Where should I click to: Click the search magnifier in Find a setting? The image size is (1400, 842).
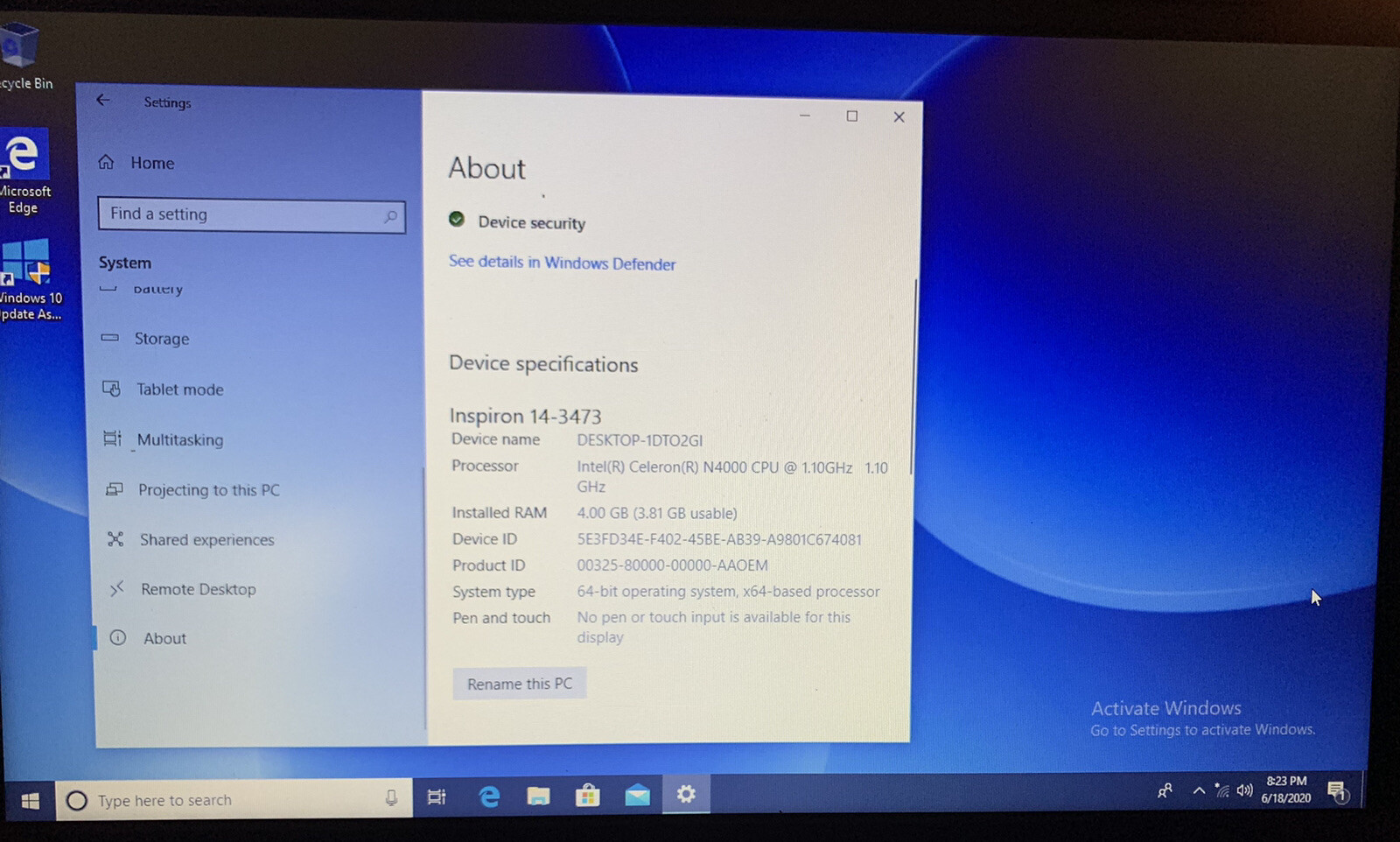[x=390, y=216]
